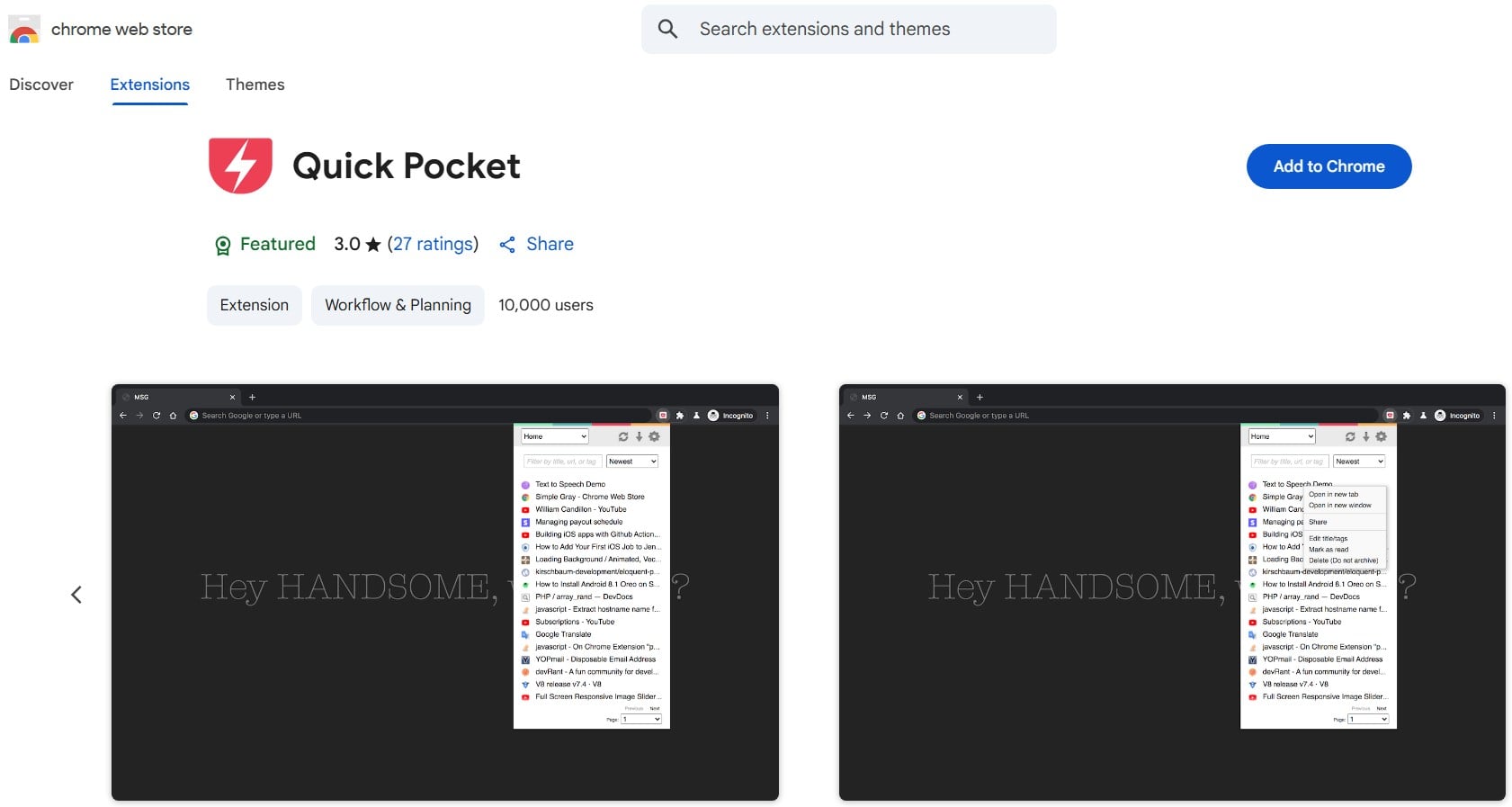1512x807 pixels.
Task: Click the Extension category chip
Action: coord(255,305)
